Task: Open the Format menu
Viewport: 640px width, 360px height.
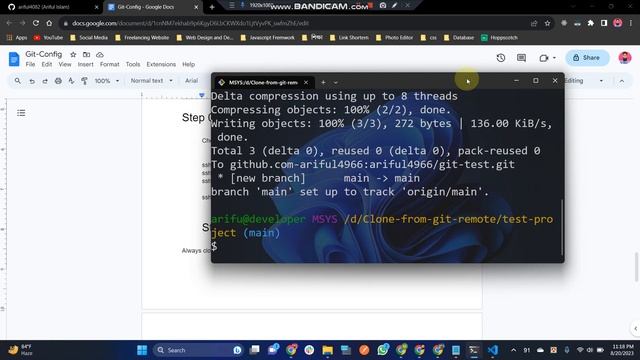Action: (x=109, y=64)
